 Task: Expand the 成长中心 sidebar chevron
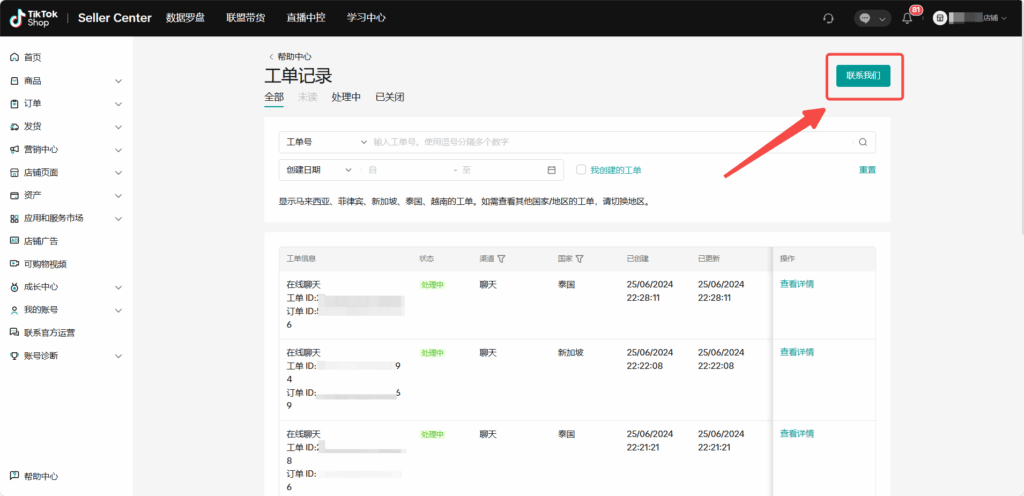coord(118,287)
